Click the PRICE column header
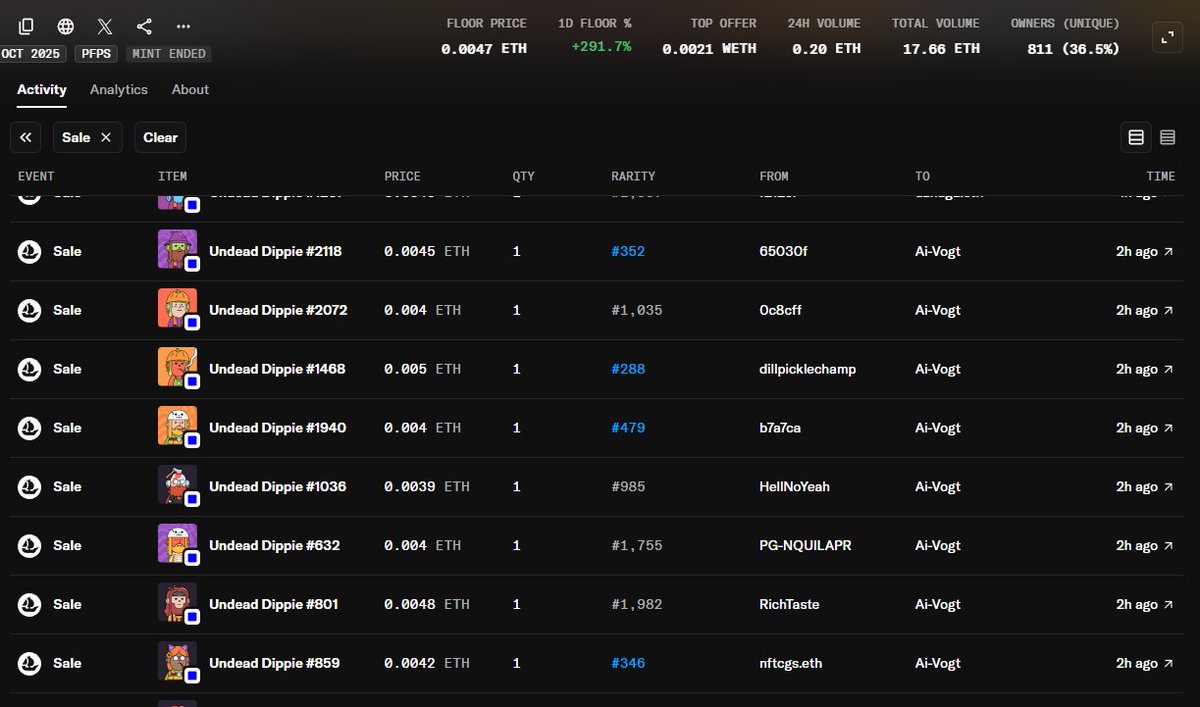The image size is (1200, 707). tap(402, 176)
